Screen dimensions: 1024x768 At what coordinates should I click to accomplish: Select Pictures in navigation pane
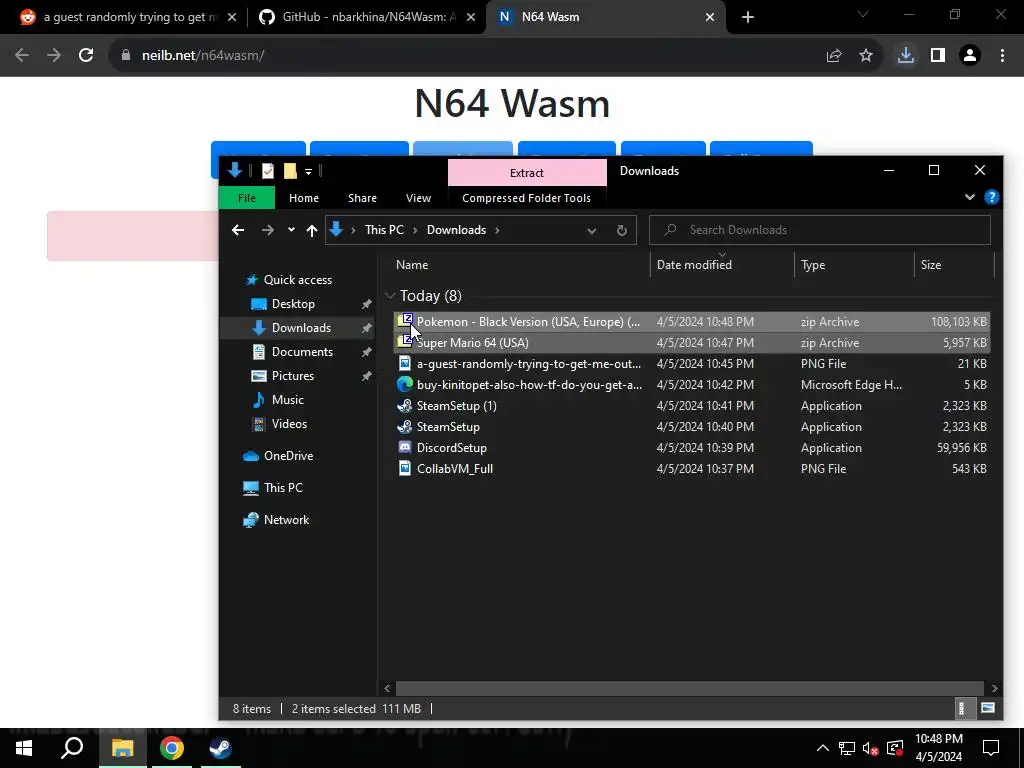(x=293, y=376)
